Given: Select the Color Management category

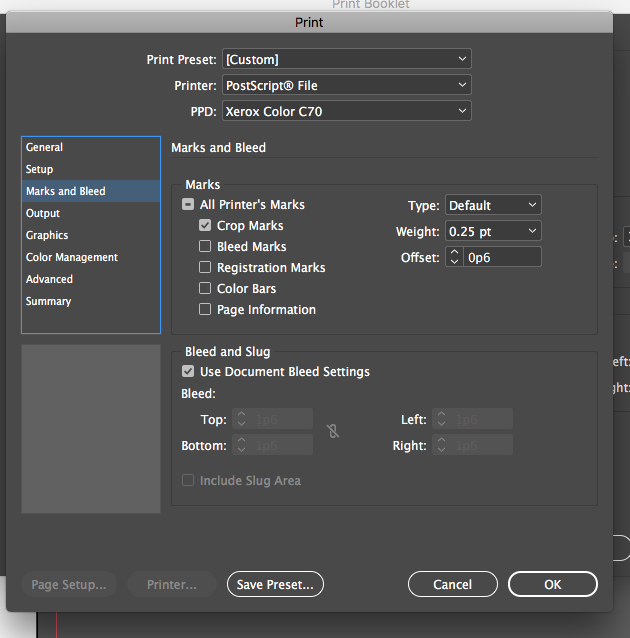Looking at the screenshot, I should pos(91,257).
